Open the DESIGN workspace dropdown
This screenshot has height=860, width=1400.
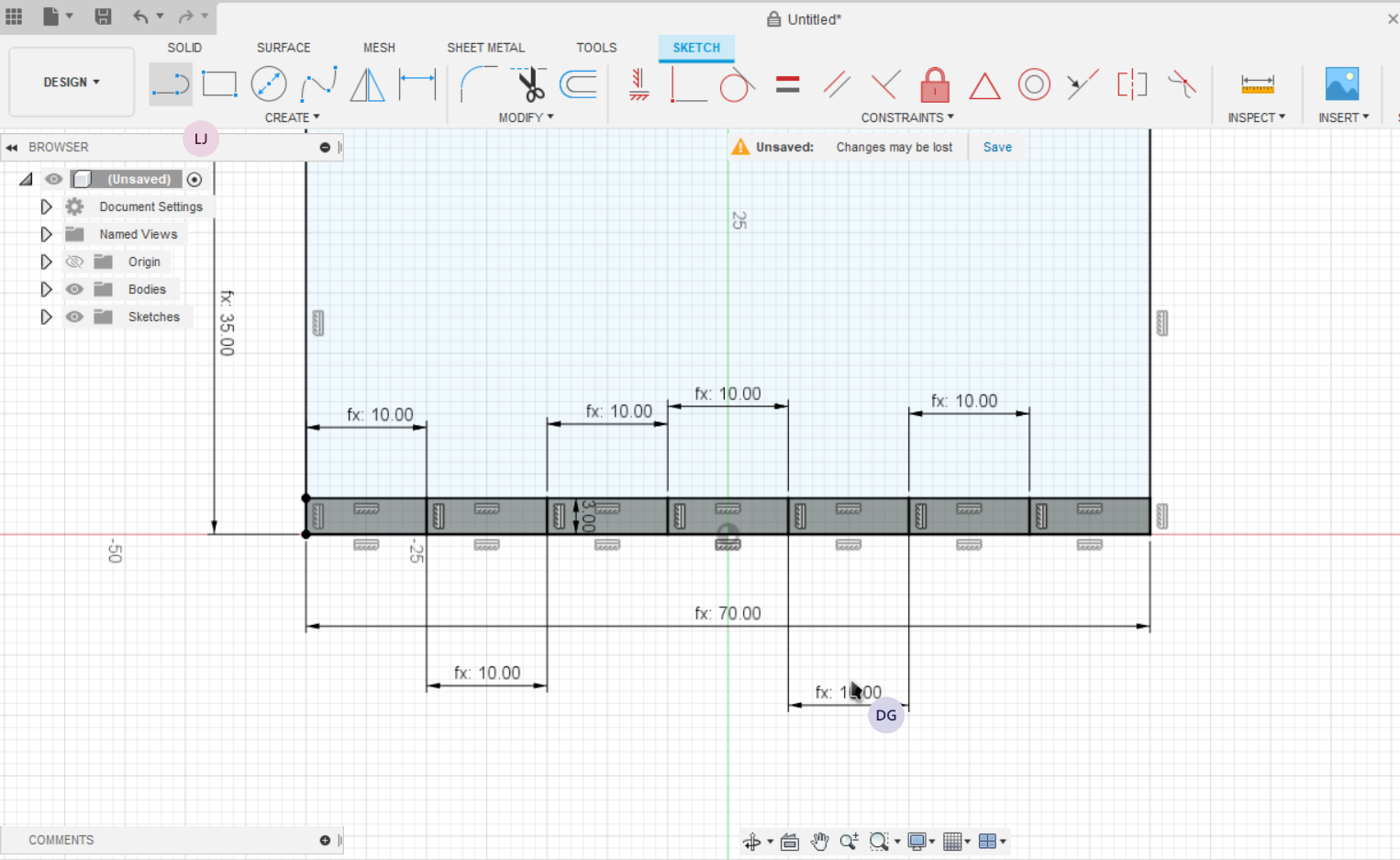point(72,82)
